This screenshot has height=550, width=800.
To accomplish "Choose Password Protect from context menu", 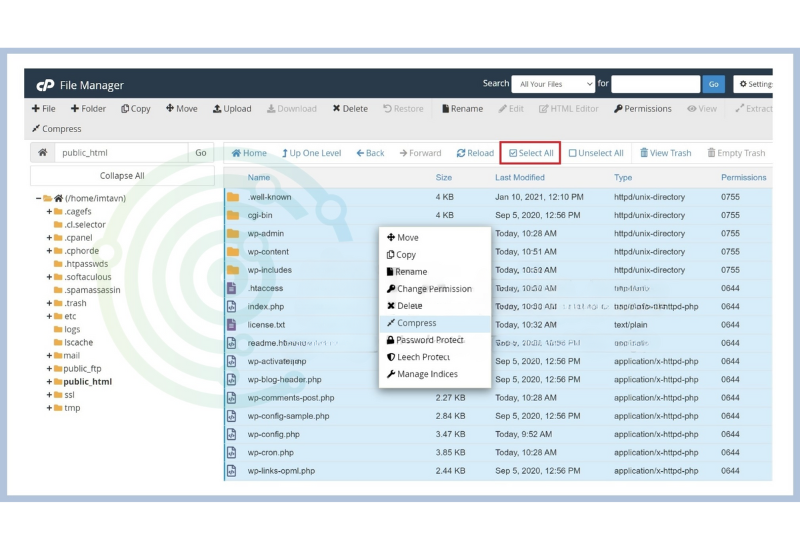I will pos(435,340).
